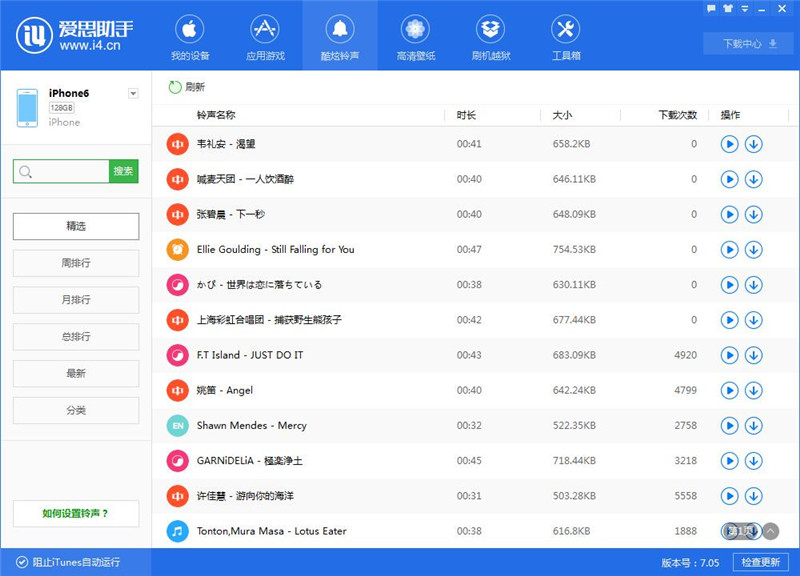The height and width of the screenshot is (576, 800).
Task: Open feedback via the speech bubble icon
Action: pyautogui.click(x=711, y=8)
